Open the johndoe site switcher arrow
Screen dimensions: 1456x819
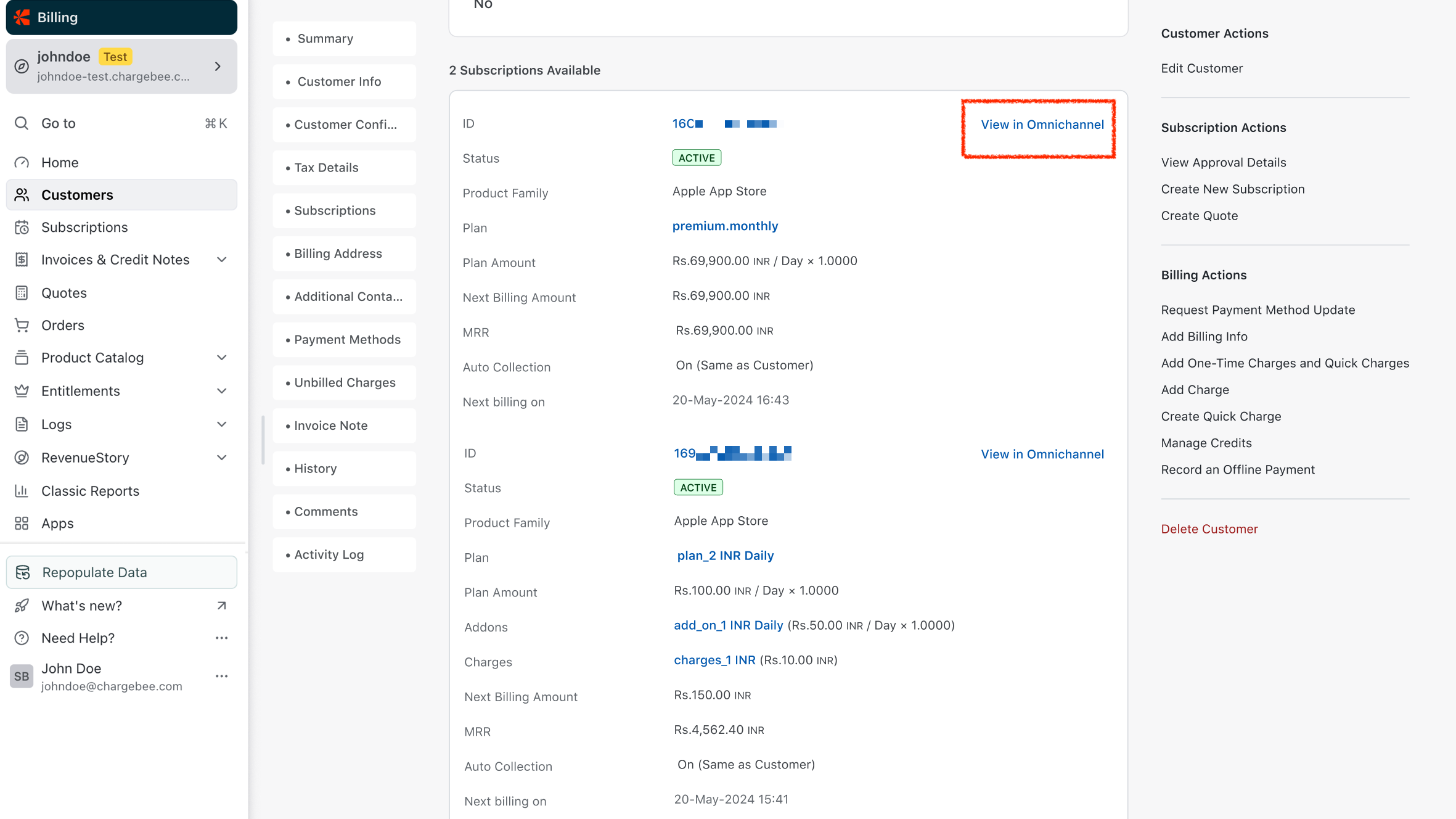[x=218, y=66]
